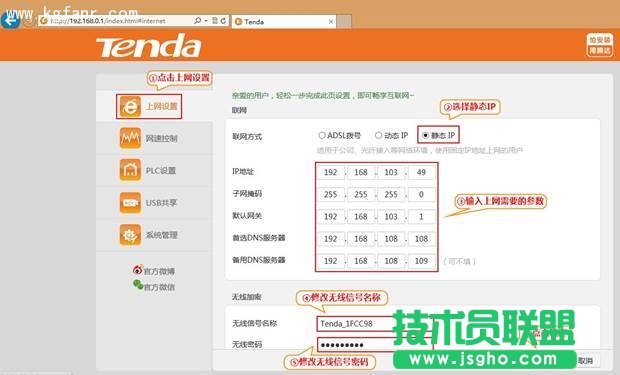Click the top-right orange header button
This screenshot has height=375, width=620.
(599, 45)
